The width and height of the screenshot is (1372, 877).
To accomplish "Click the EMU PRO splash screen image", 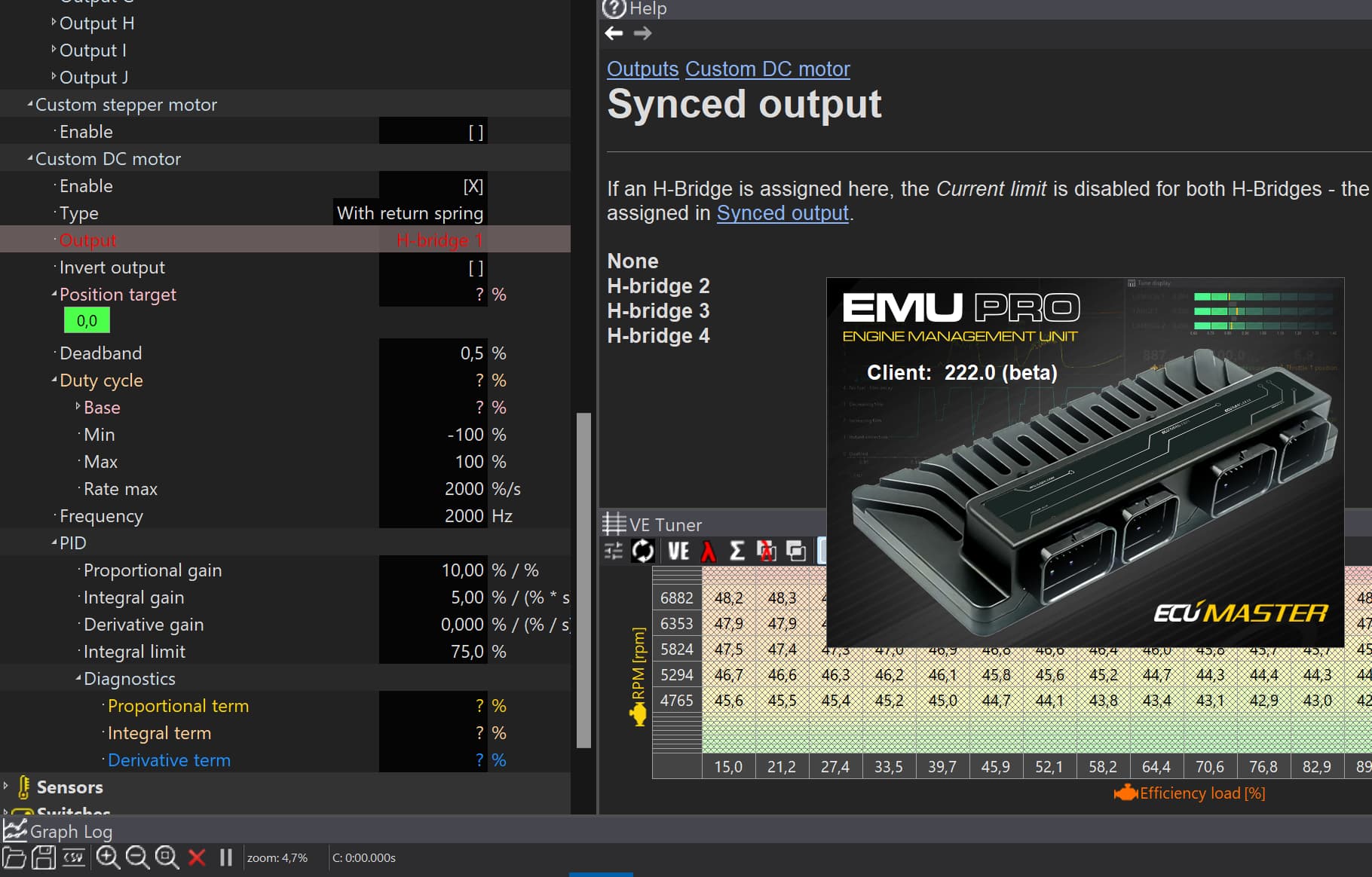I will coord(1086,463).
